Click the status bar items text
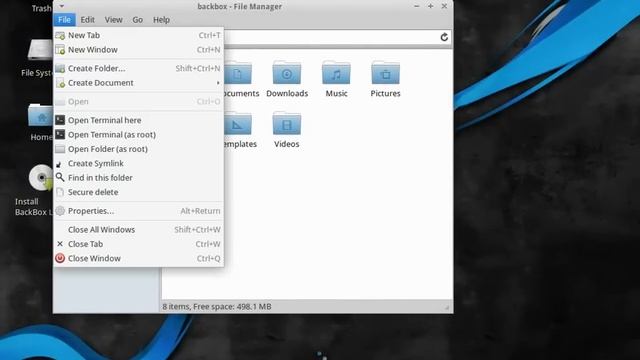The height and width of the screenshot is (360, 640). pyautogui.click(x=217, y=307)
